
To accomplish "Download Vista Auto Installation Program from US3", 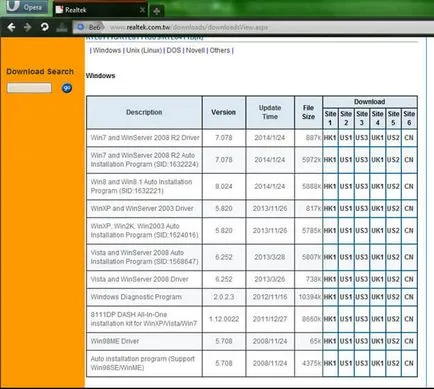I will pyautogui.click(x=361, y=257).
